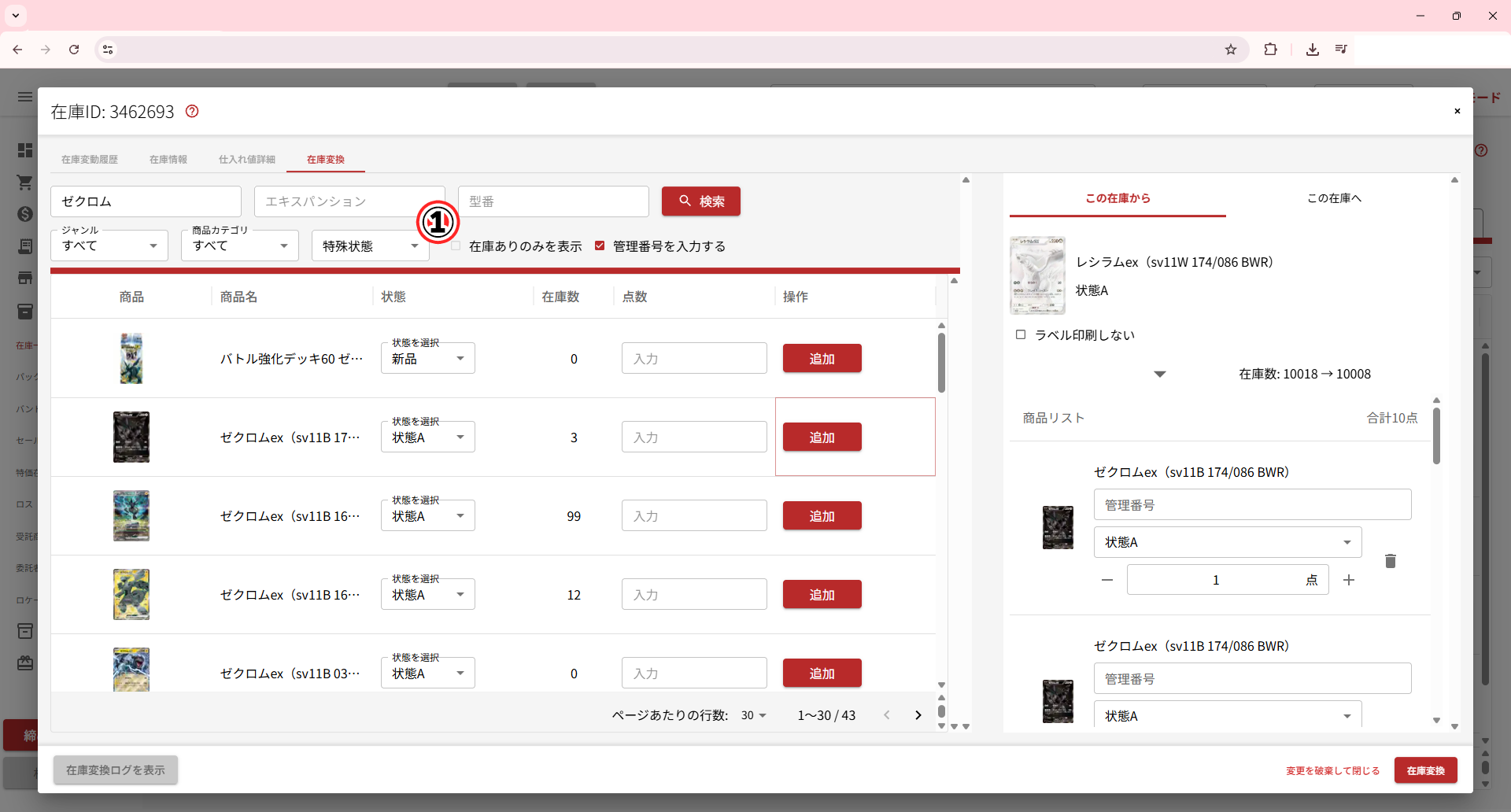Delete first ゼクロムex item with trash icon

click(x=1390, y=561)
